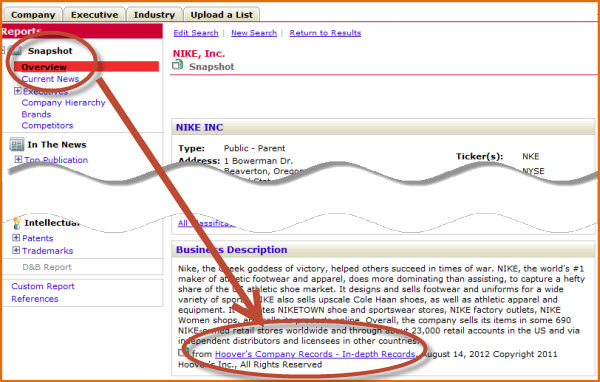The height and width of the screenshot is (382, 600).
Task: Open the Company tab
Action: pos(33,15)
